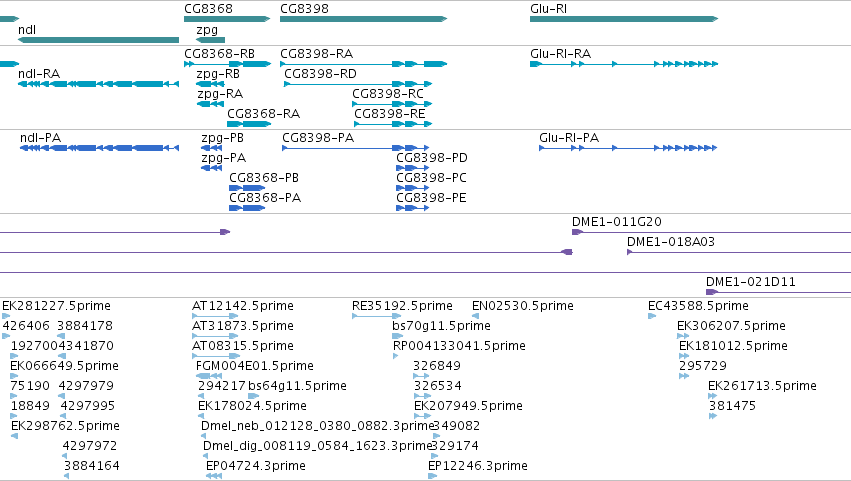Viewport: 851px width, 481px height.
Task: Open transcript CG8368-RB
Action: 219,54
